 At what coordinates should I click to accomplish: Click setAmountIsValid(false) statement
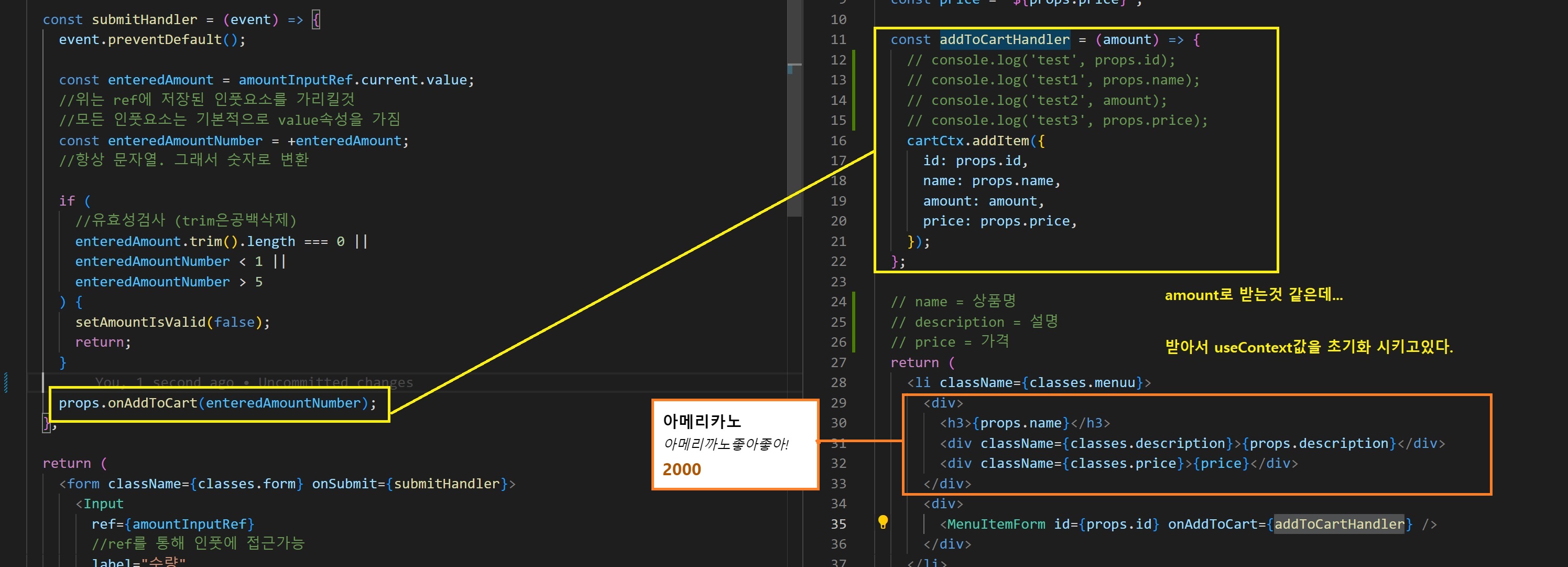coord(172,322)
